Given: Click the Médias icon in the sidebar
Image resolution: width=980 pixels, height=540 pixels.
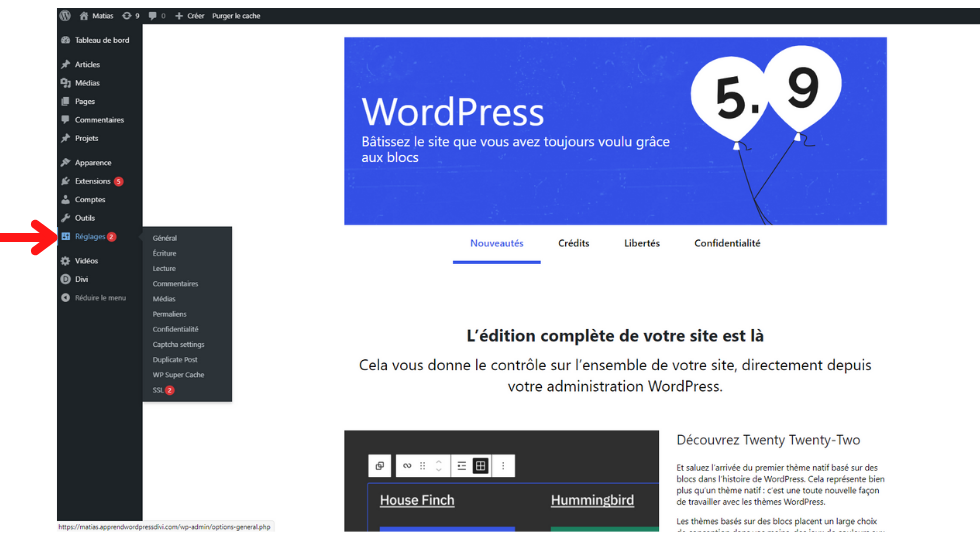Looking at the screenshot, I should [x=66, y=83].
